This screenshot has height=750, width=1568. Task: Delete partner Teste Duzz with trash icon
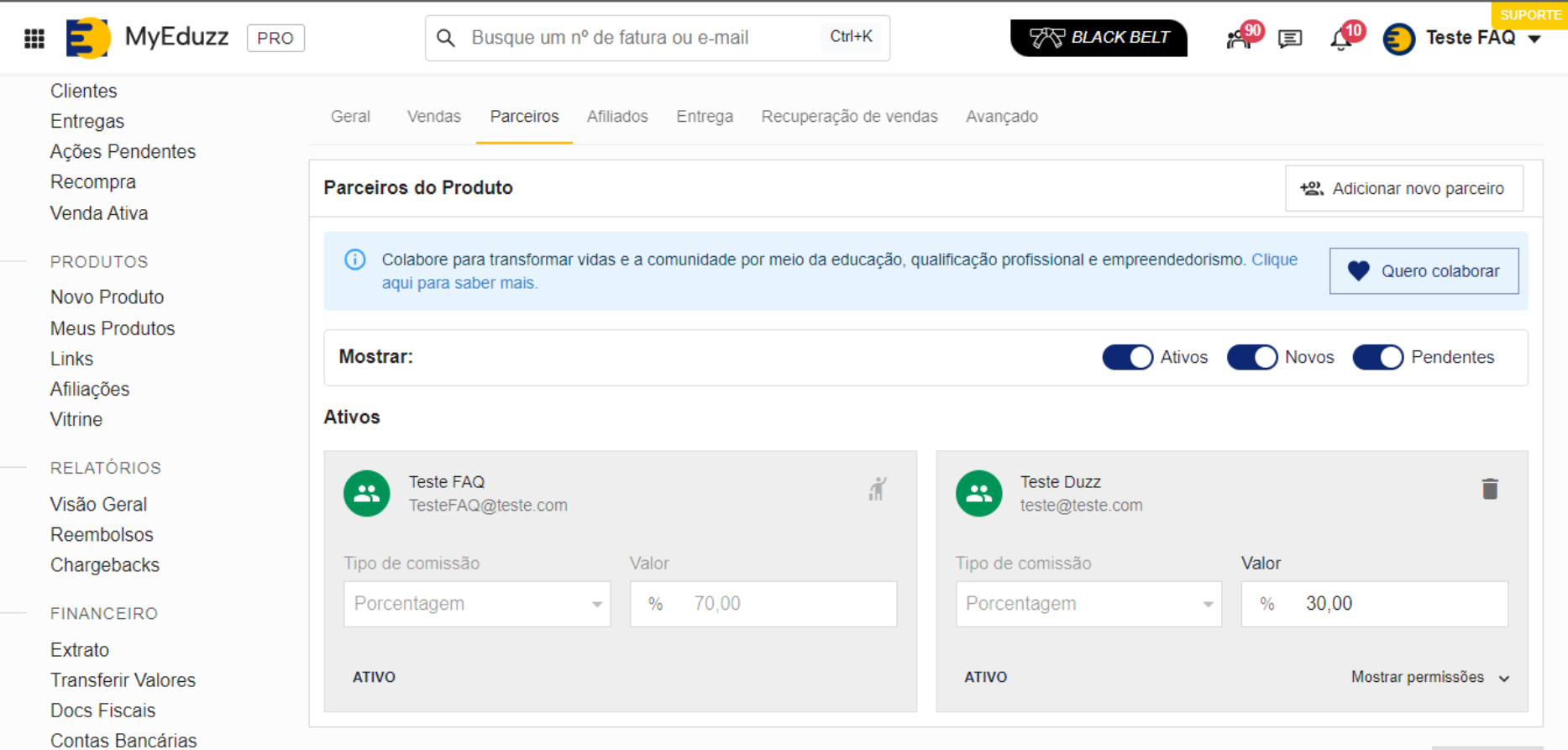coord(1490,489)
